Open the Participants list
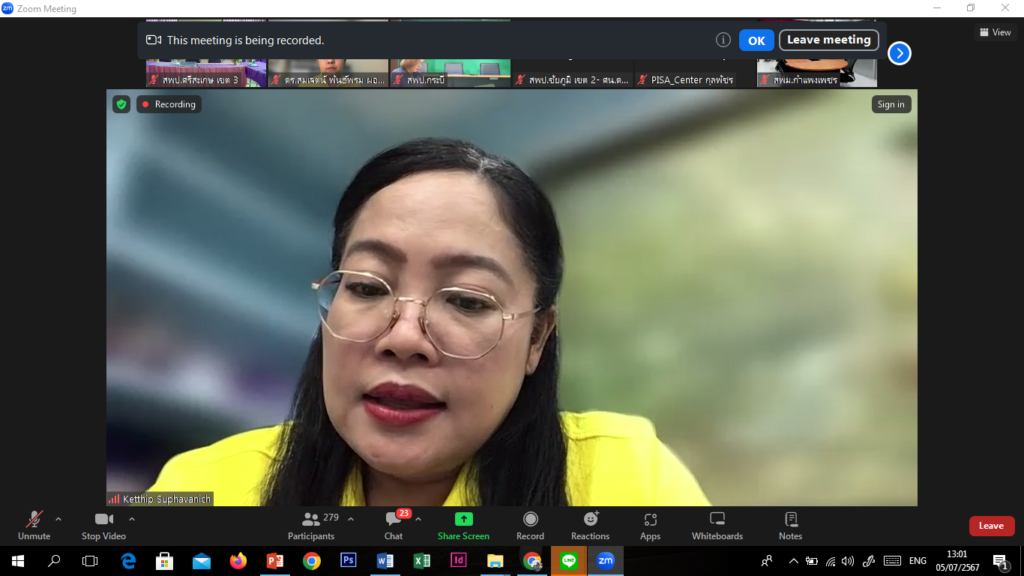Screen dimensions: 1024x576 [x=311, y=525]
